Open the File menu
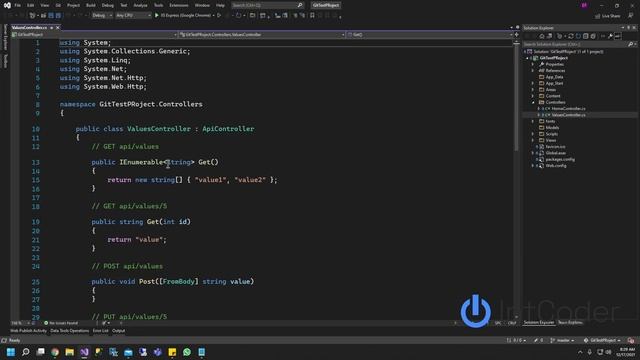Viewport: 640px width, 360px height. [x=17, y=5]
